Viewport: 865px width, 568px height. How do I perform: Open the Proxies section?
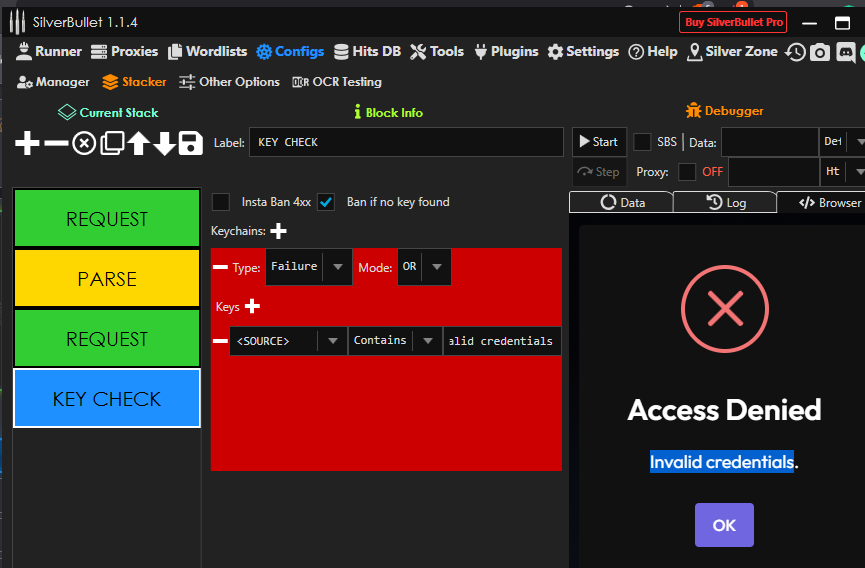(124, 51)
